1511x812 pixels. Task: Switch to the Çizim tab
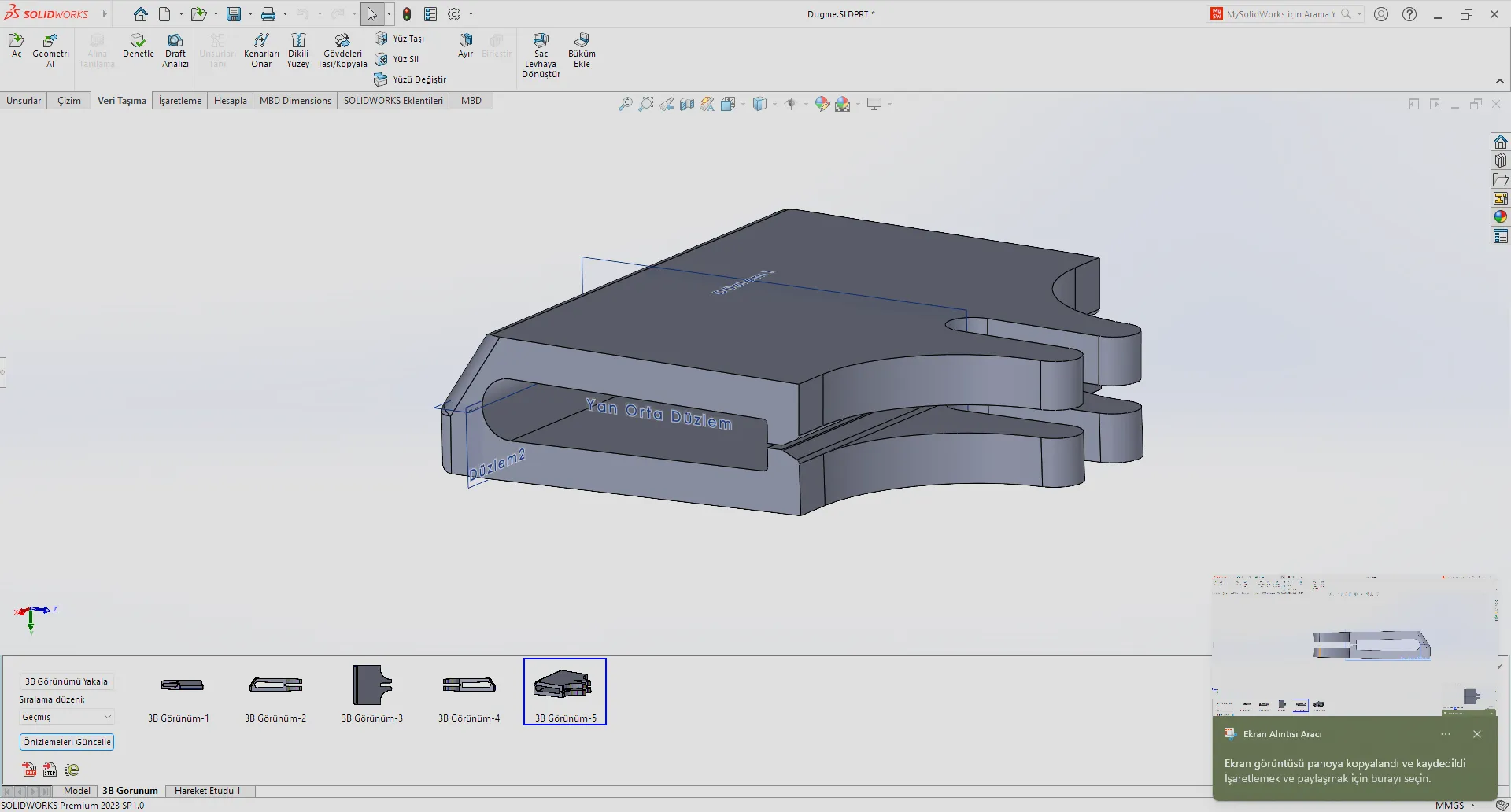click(x=69, y=101)
